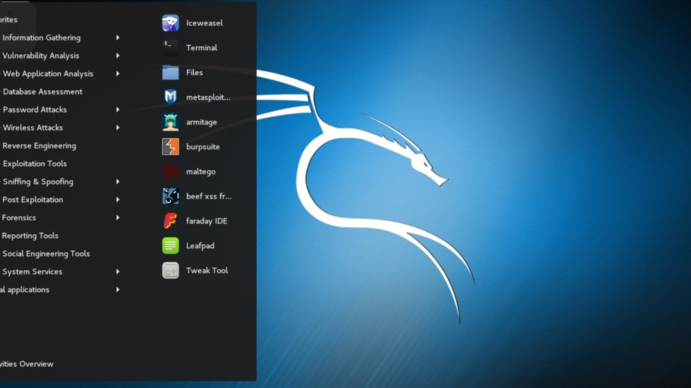
Task: Click the burpsuite text label
Action: (x=203, y=147)
